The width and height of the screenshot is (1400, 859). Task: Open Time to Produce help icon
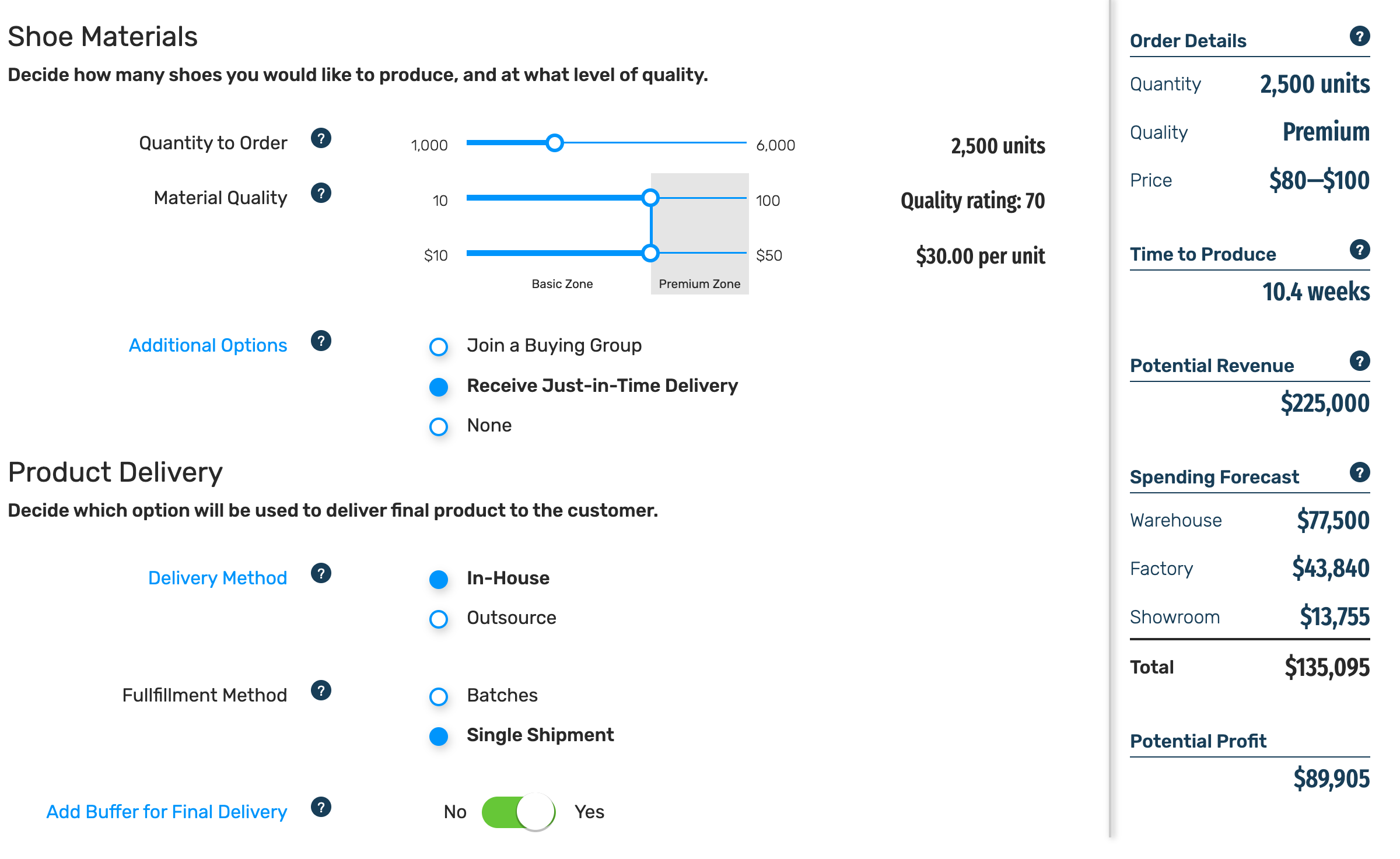point(1360,250)
